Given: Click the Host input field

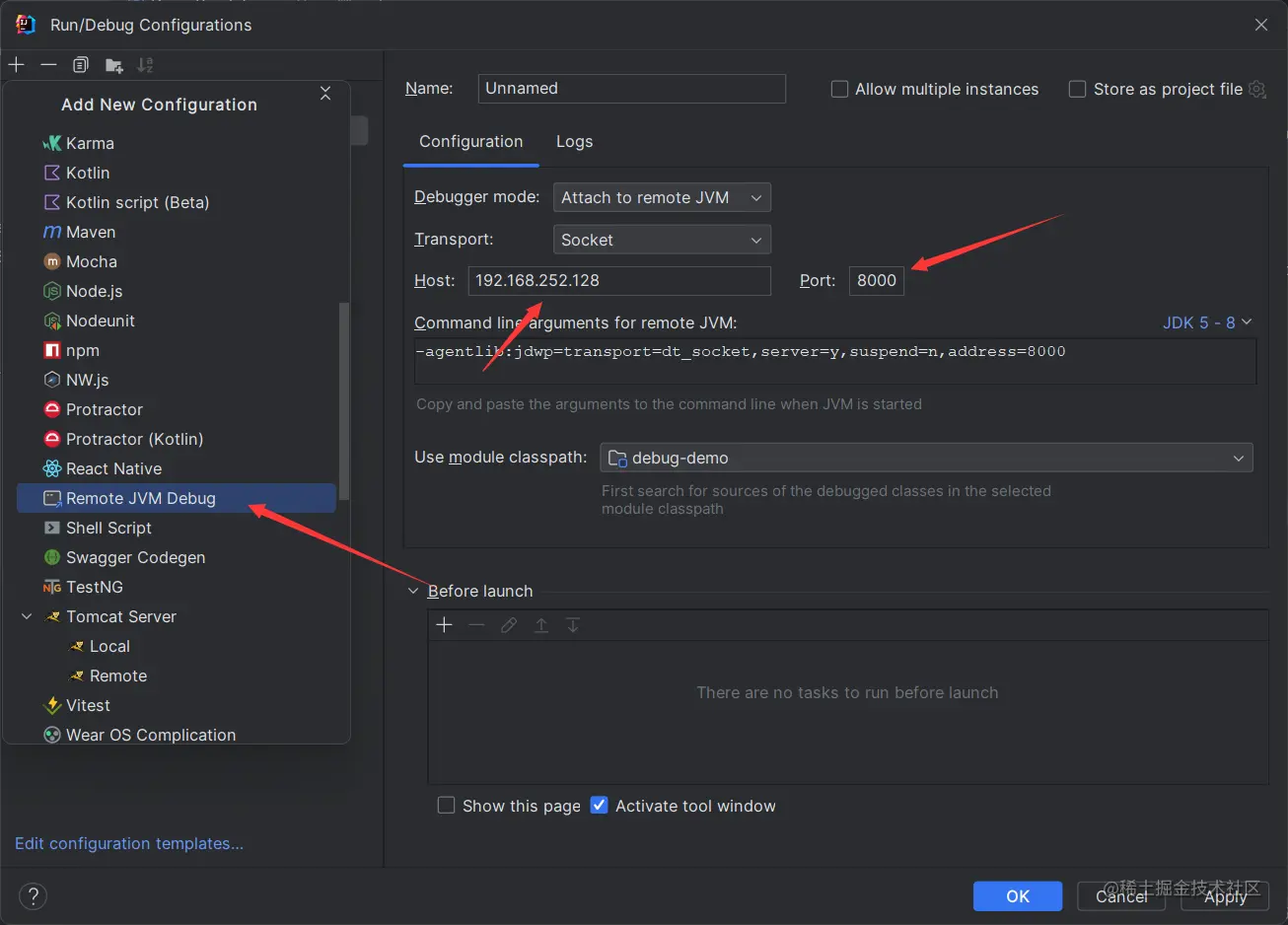Looking at the screenshot, I should click(619, 280).
